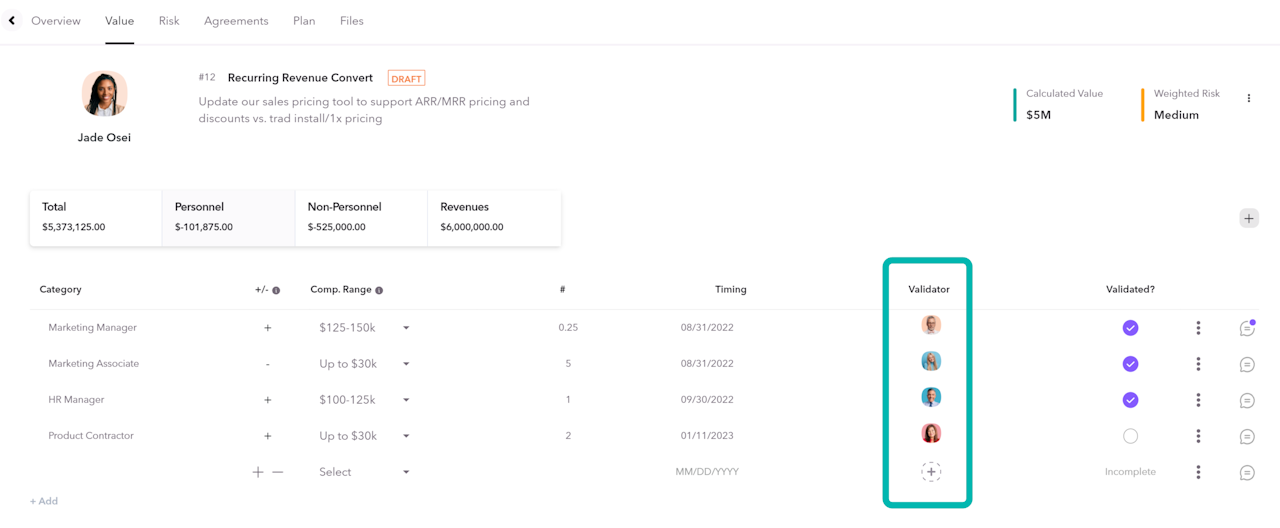Image resolution: width=1280 pixels, height=528 pixels.
Task: Open the Select dropdown in empty row
Action: pos(406,472)
